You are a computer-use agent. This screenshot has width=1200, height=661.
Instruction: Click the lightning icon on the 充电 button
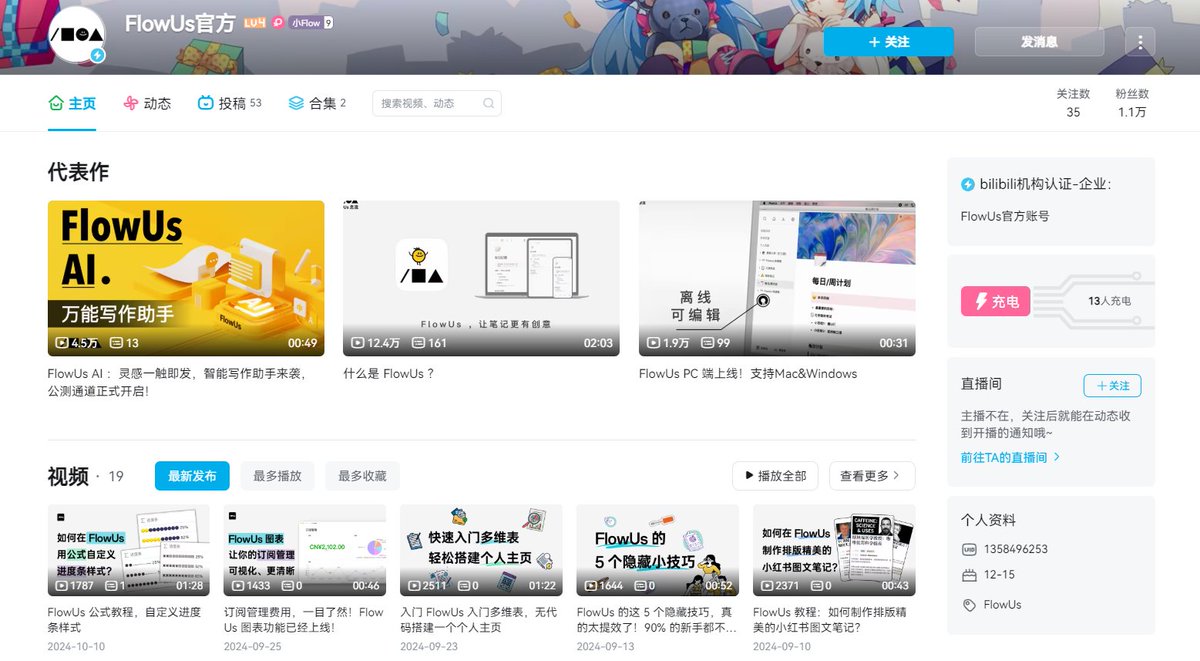pos(979,301)
